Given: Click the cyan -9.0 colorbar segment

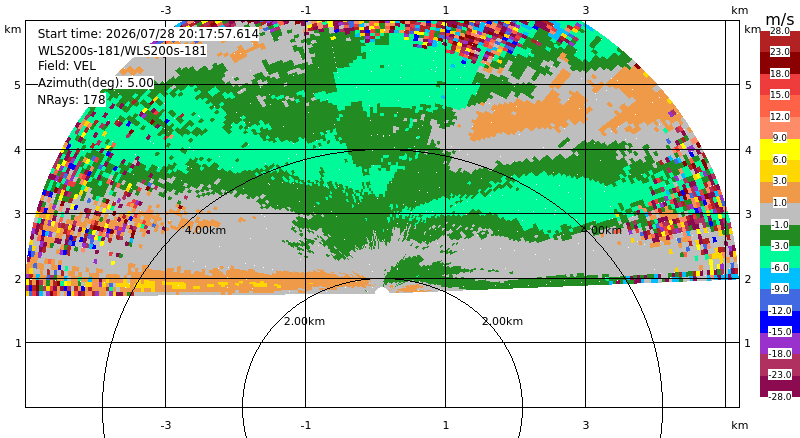Looking at the screenshot, I should pyautogui.click(x=780, y=279).
